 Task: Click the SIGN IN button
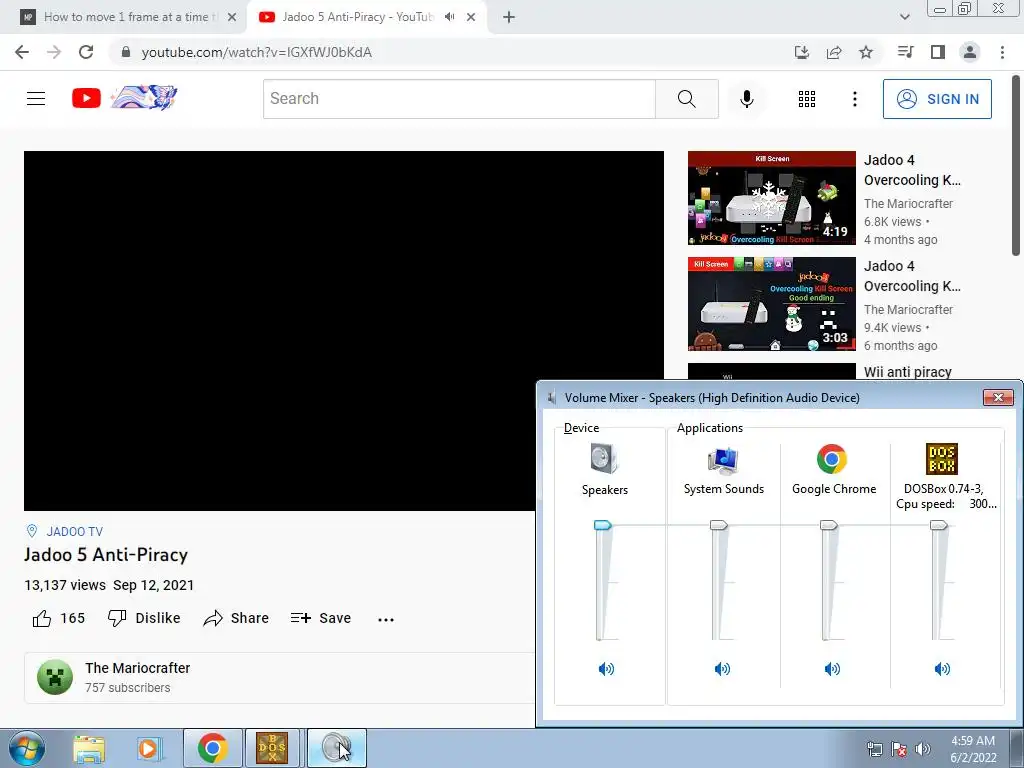coord(937,99)
